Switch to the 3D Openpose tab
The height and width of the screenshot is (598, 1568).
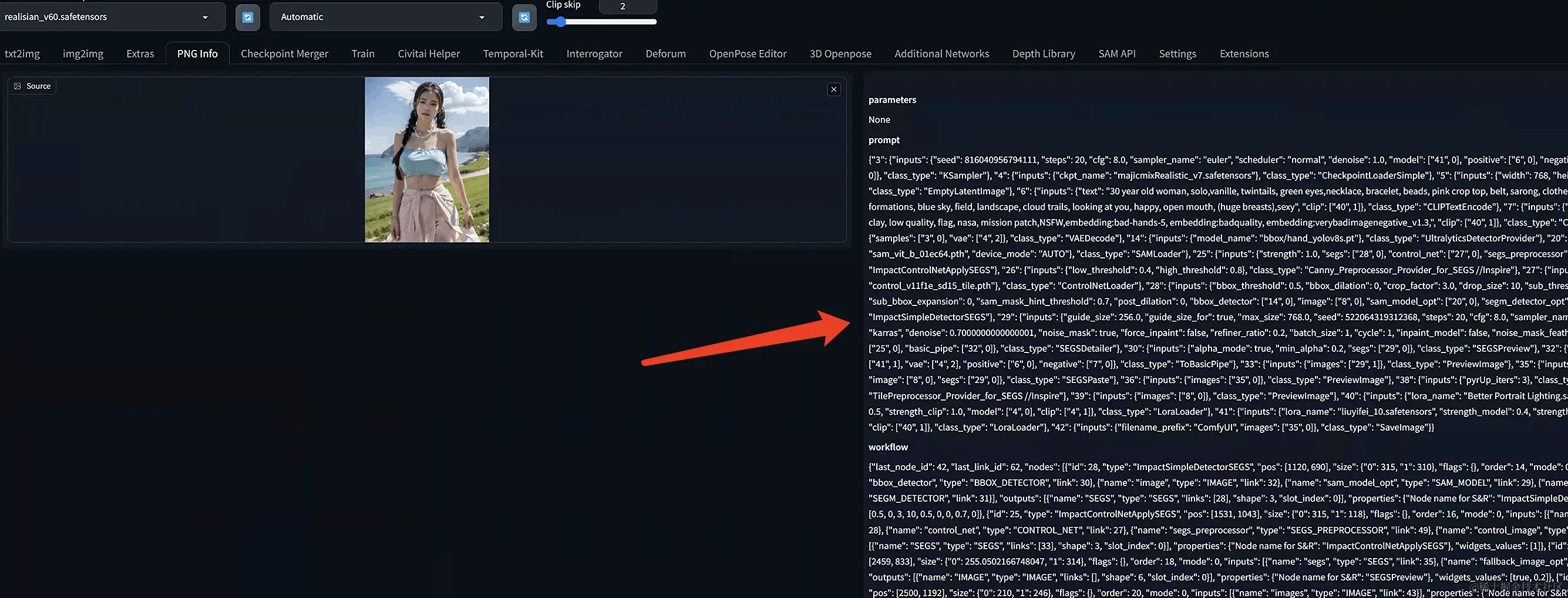[840, 53]
